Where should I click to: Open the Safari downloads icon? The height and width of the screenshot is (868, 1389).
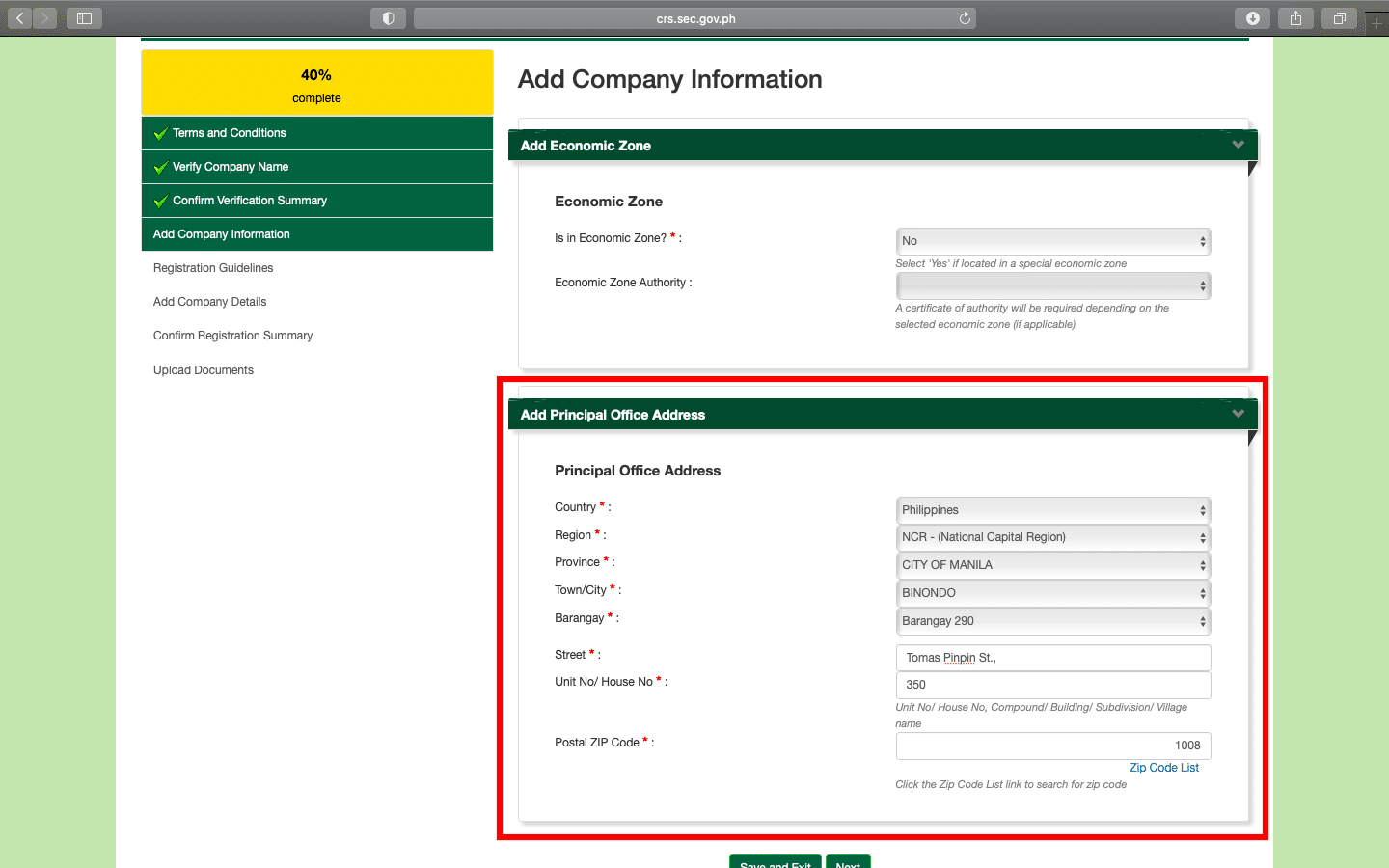pos(1252,18)
